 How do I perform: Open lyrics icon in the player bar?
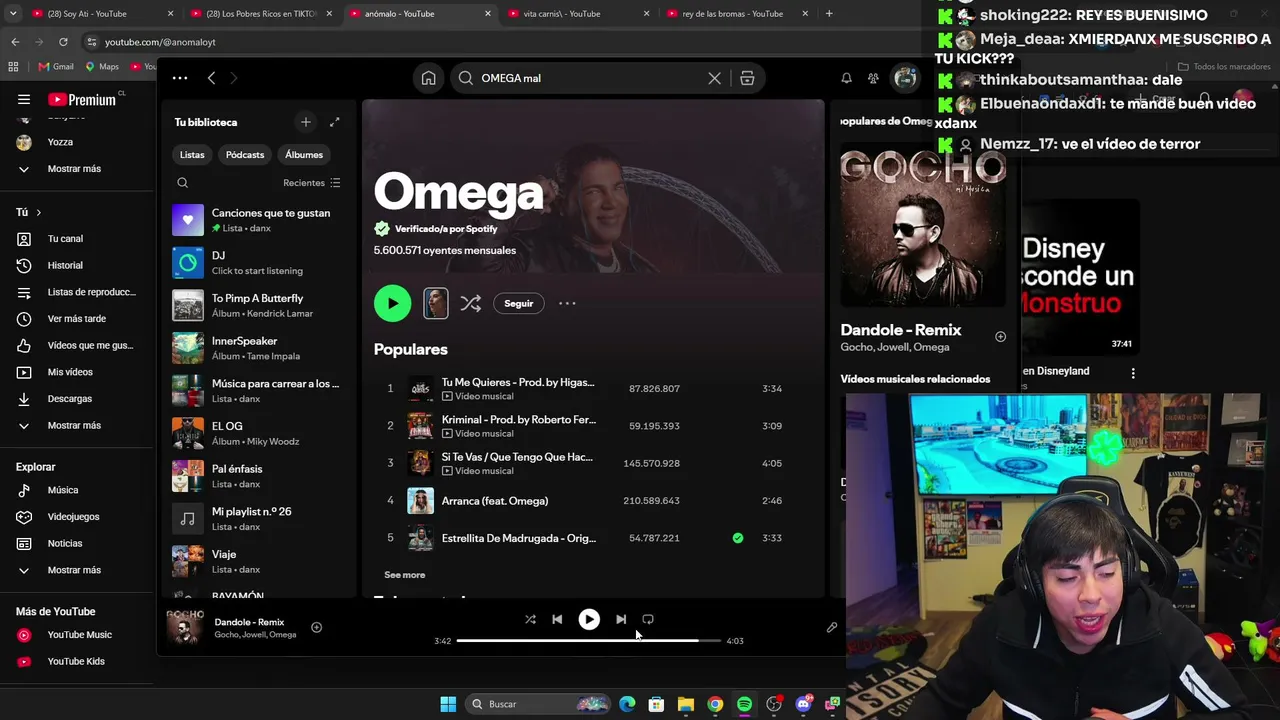831,627
